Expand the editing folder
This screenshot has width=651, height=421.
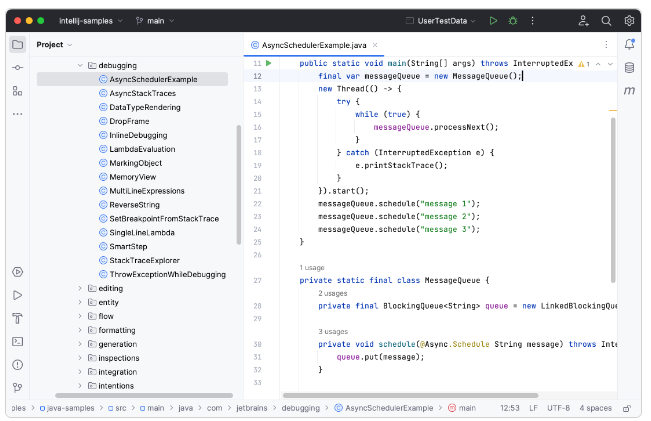coord(80,288)
